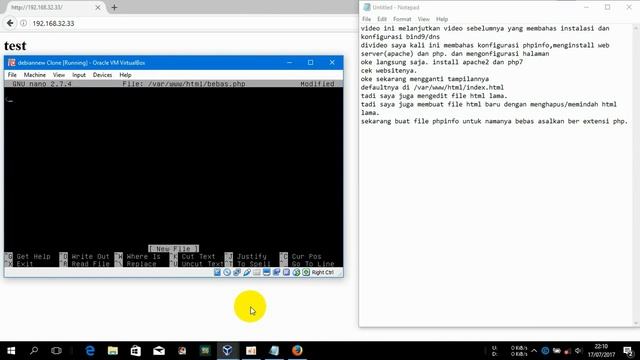Open VirtualBox Input menu
640x360 pixels.
[79, 75]
